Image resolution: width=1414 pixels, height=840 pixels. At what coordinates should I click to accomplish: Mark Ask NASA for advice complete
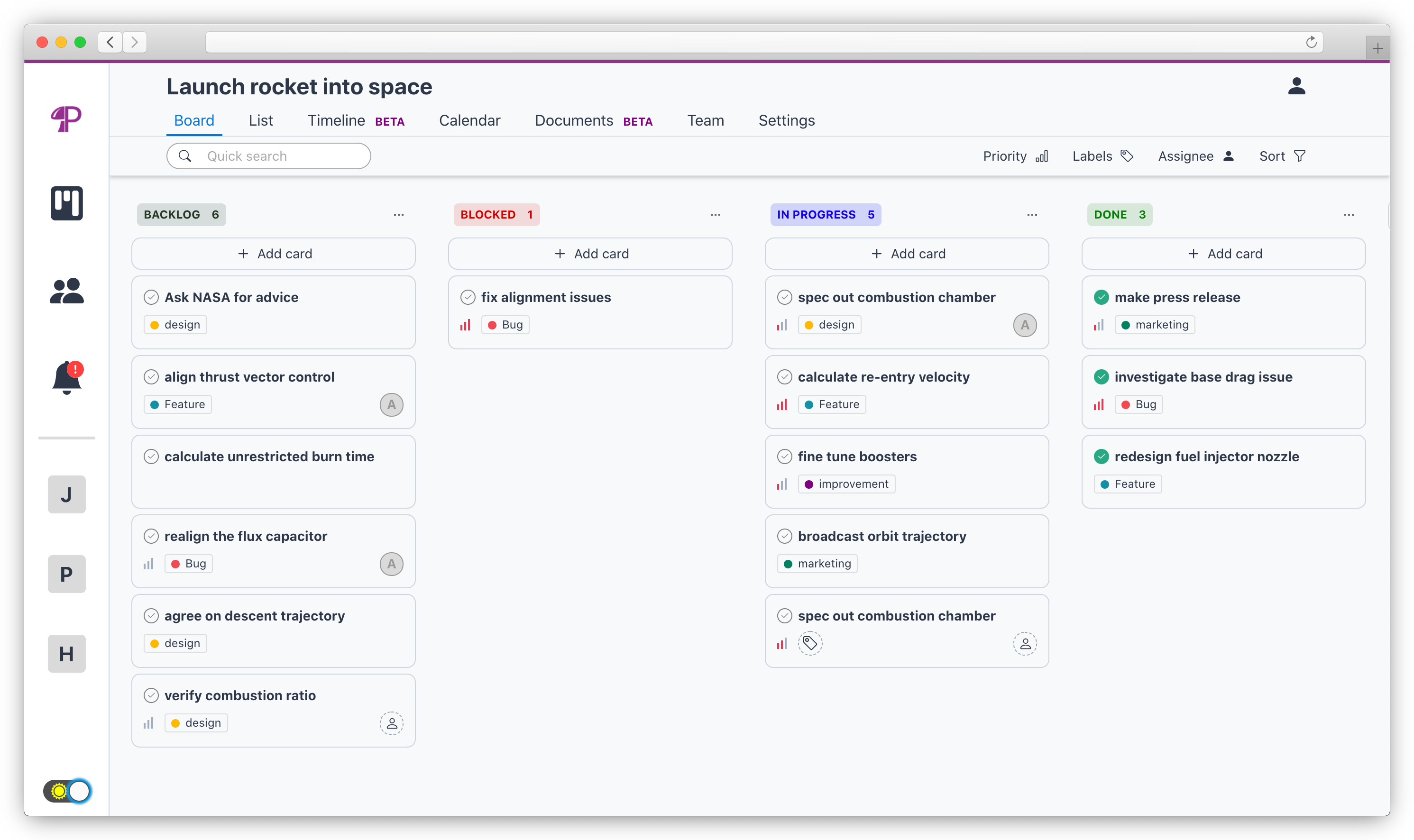point(151,297)
